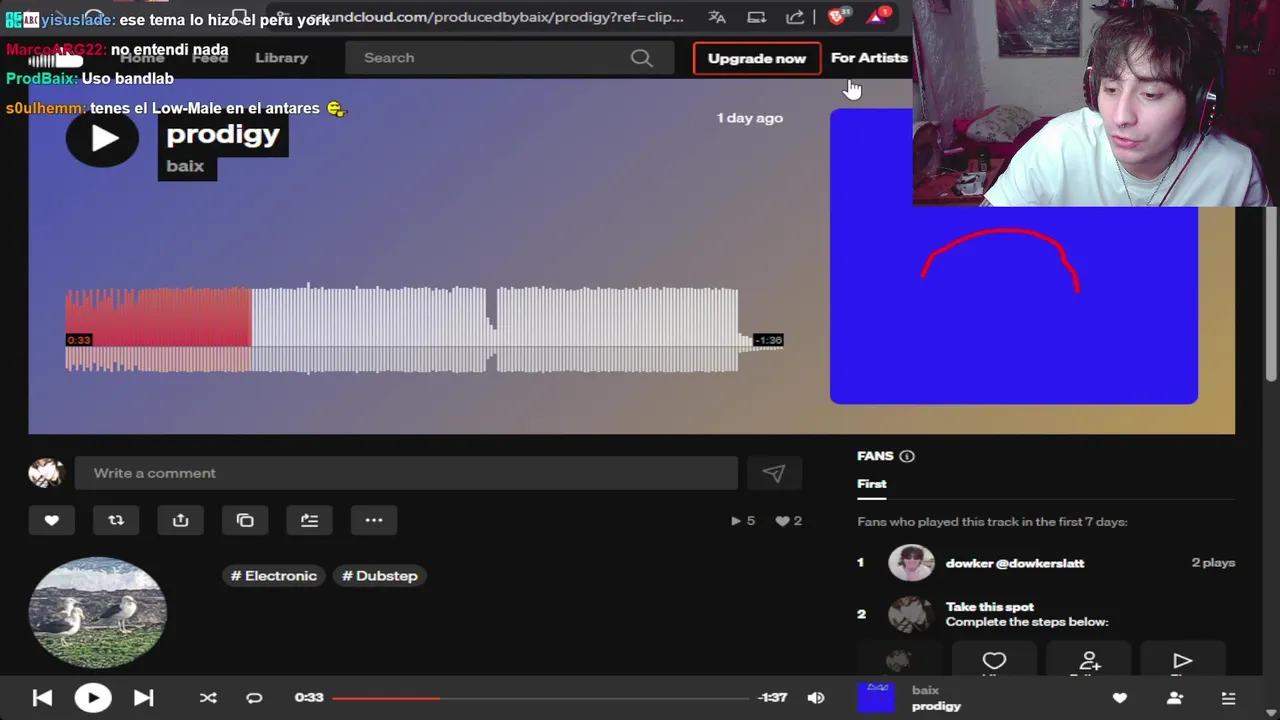Open the dowker @dowkerslatt fan profile

(1015, 563)
